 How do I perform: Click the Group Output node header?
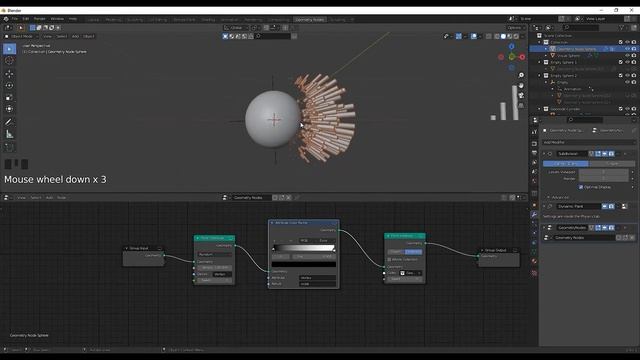point(499,250)
